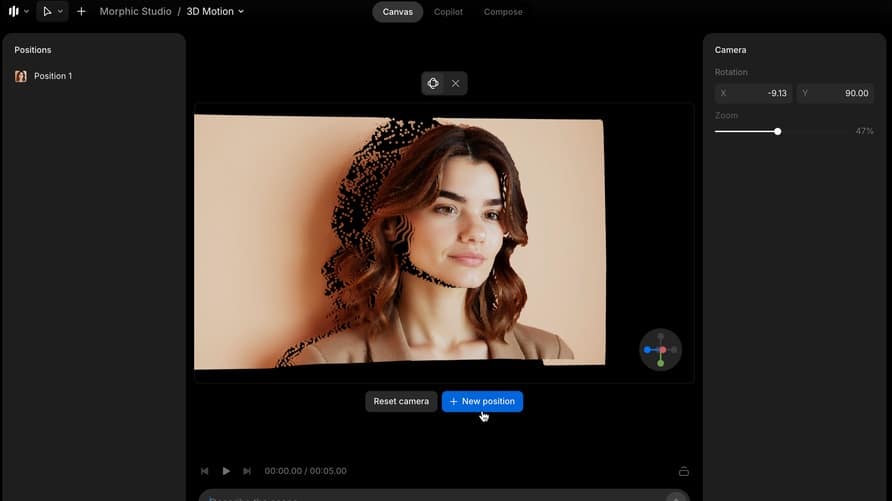Image resolution: width=892 pixels, height=501 pixels.
Task: Switch to the Copilot tab
Action: [448, 12]
